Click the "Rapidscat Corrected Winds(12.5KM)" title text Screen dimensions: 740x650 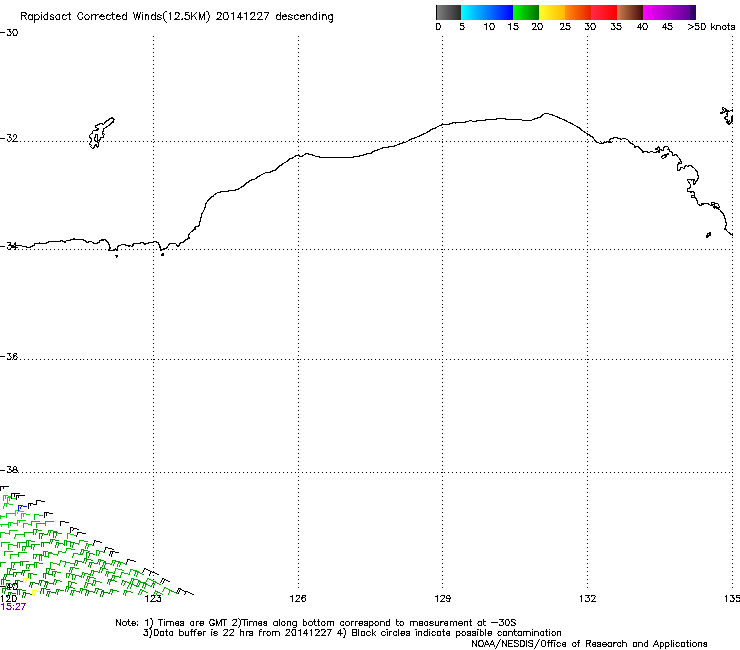click(115, 17)
